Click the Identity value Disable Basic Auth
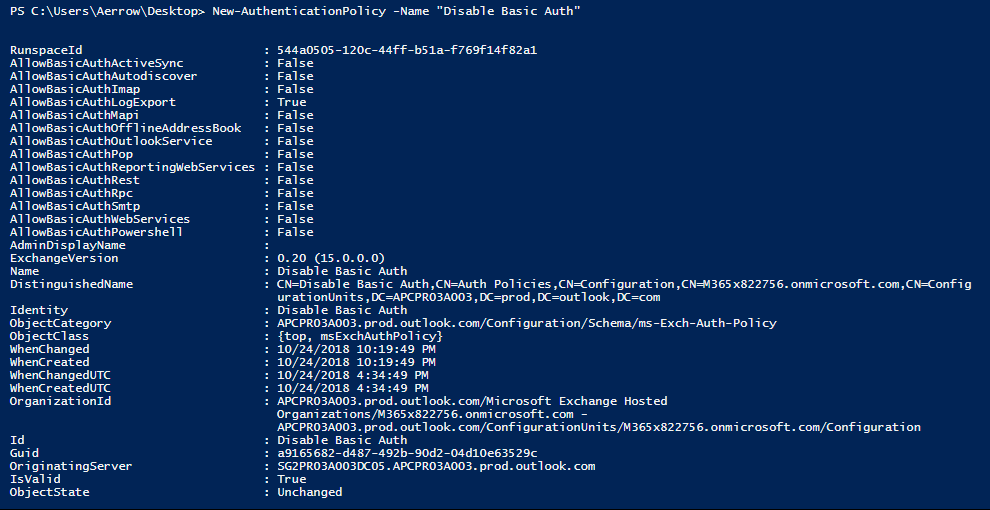990x510 pixels. pos(342,311)
